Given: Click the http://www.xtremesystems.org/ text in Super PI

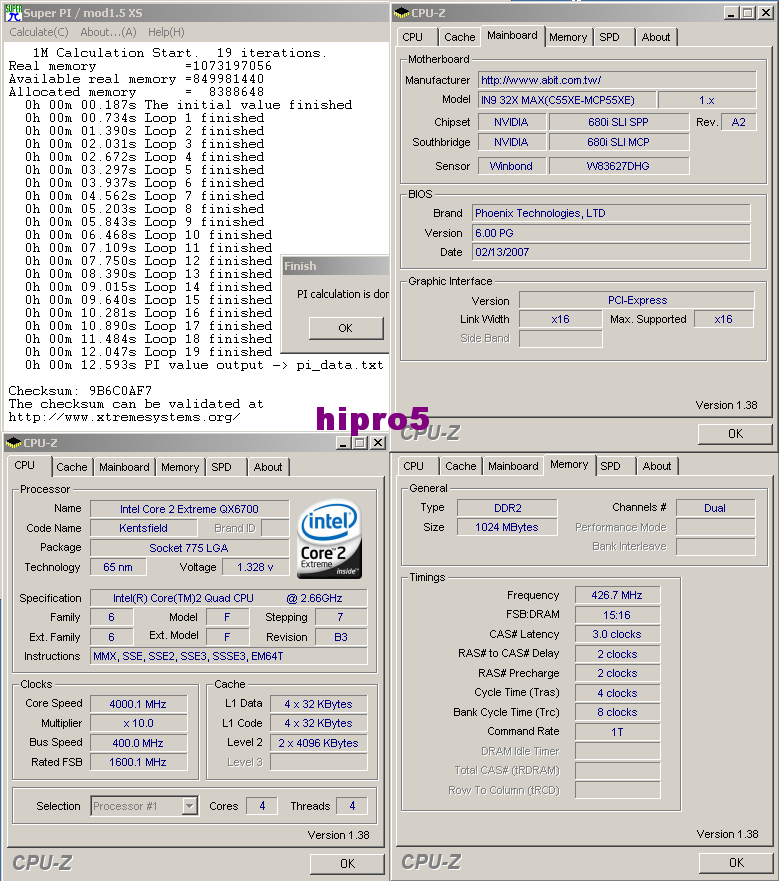Looking at the screenshot, I should coord(124,417).
